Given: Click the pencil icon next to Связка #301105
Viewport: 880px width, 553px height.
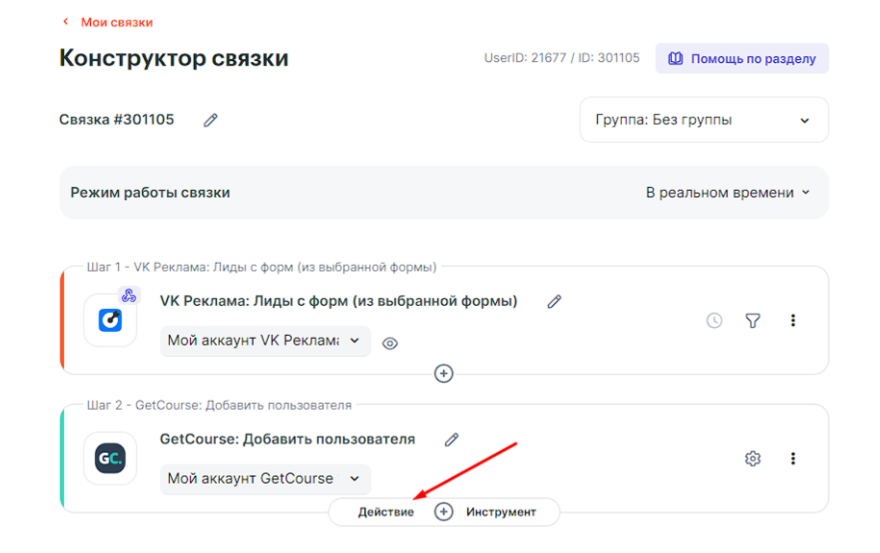Looking at the screenshot, I should point(211,120).
